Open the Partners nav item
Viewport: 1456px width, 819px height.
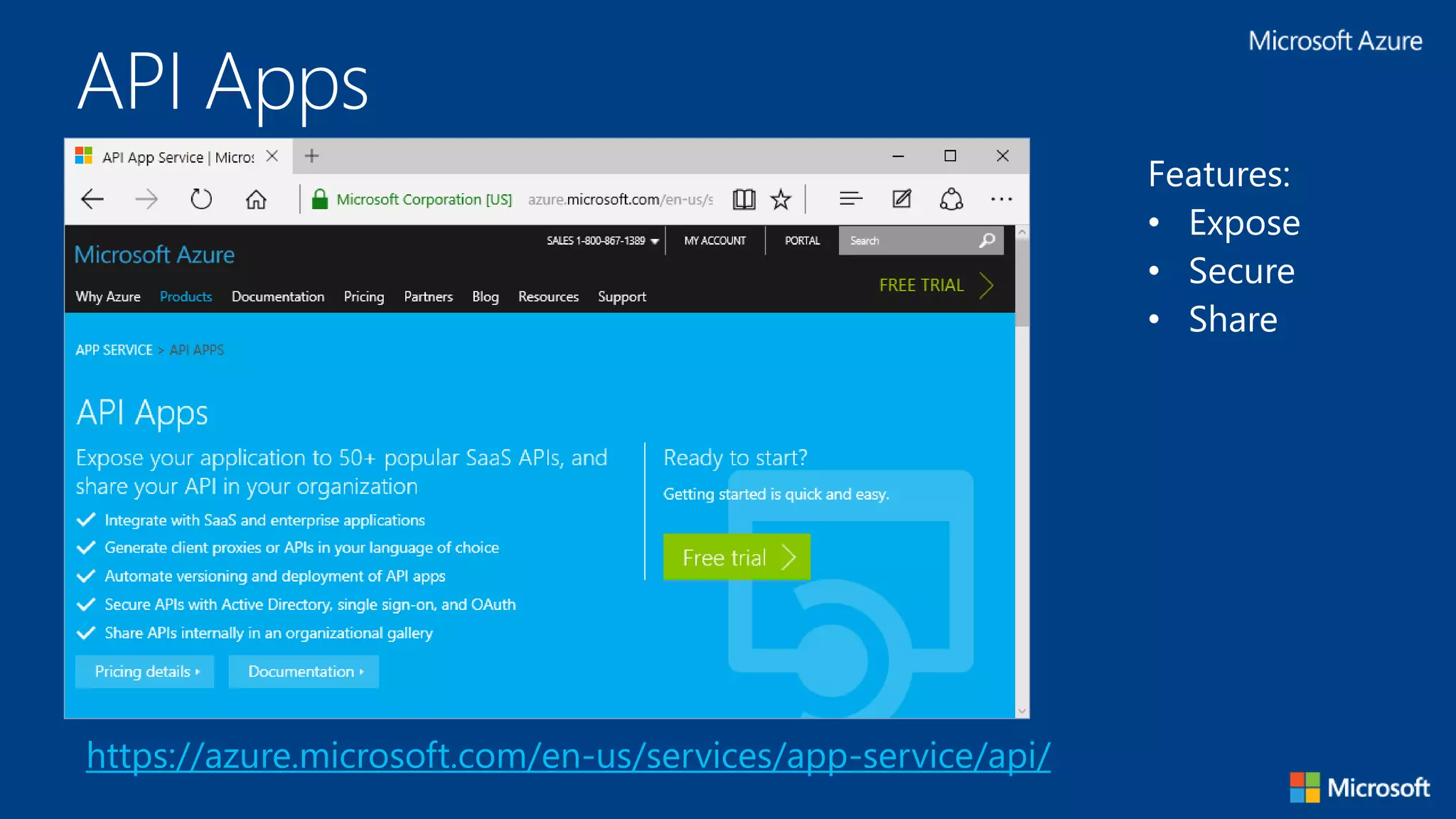tap(428, 296)
